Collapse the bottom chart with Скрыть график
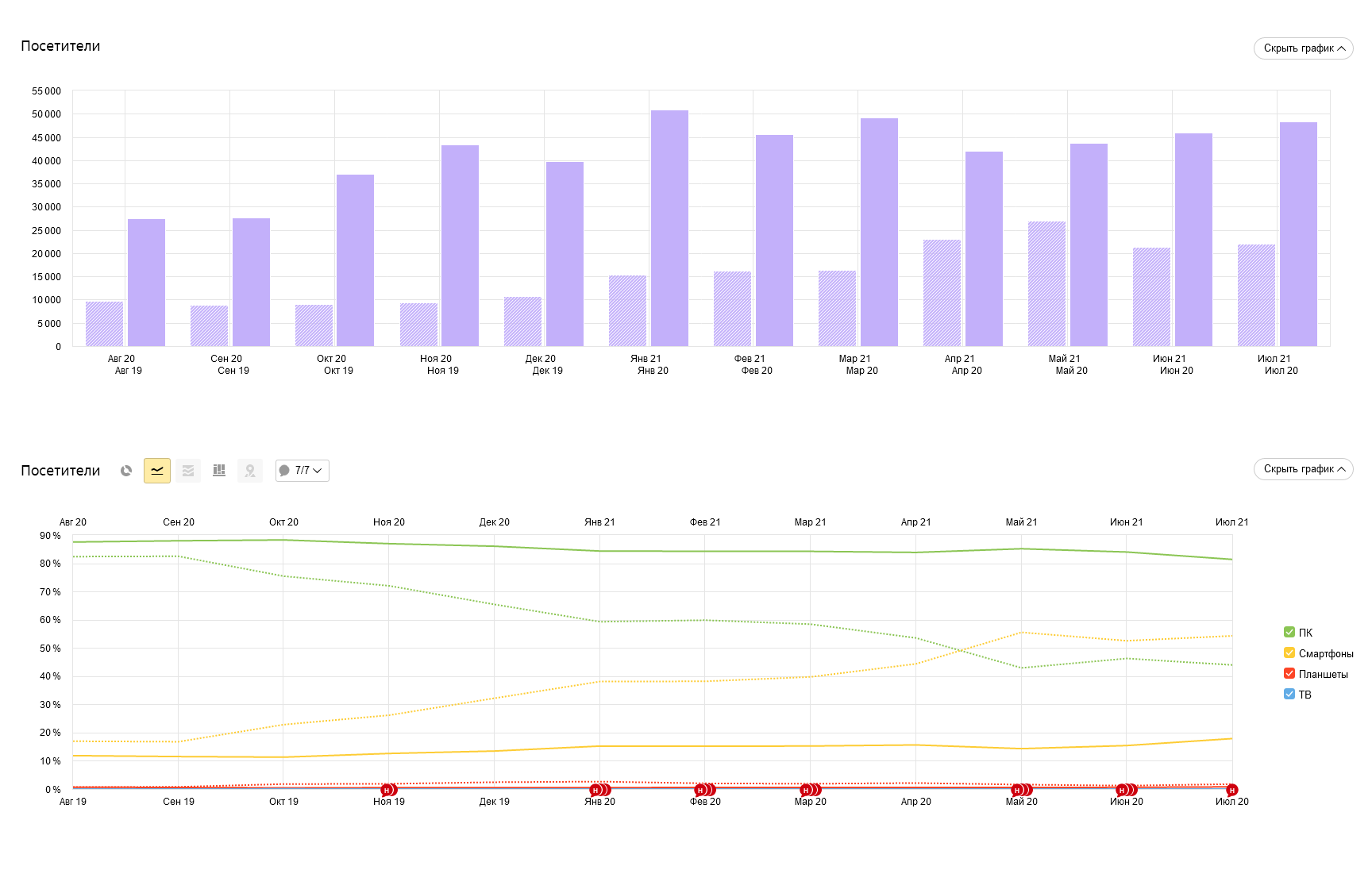This screenshot has width=1372, height=870. 1303,469
